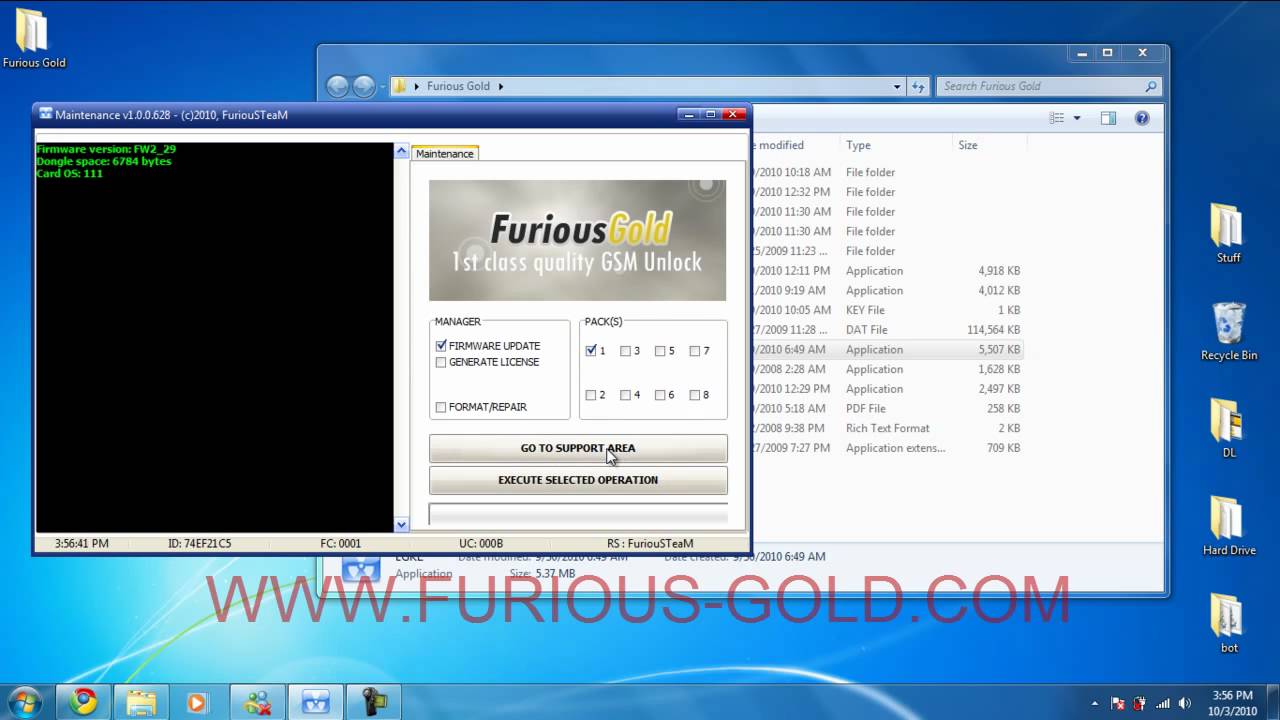The image size is (1280, 720).
Task: Launch Google Chrome from the taskbar
Action: point(84,702)
